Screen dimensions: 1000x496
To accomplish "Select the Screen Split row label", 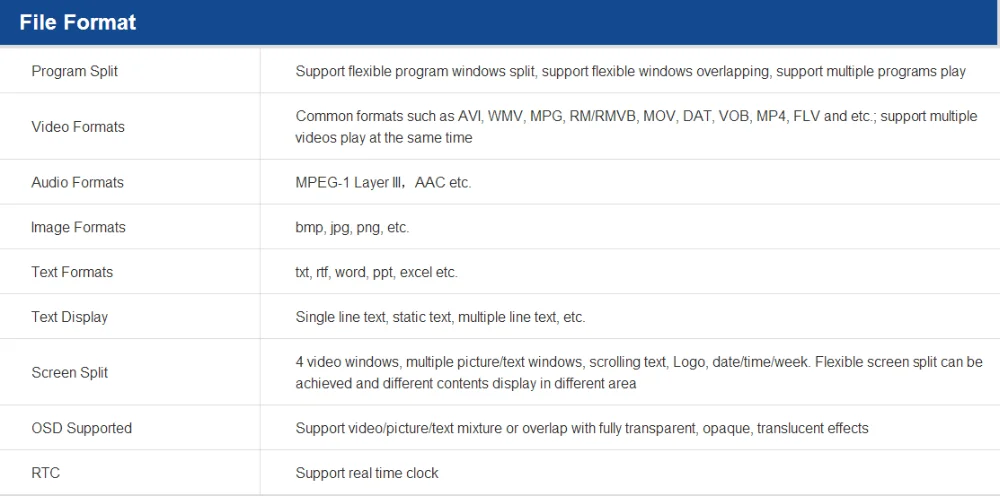I will [x=69, y=372].
